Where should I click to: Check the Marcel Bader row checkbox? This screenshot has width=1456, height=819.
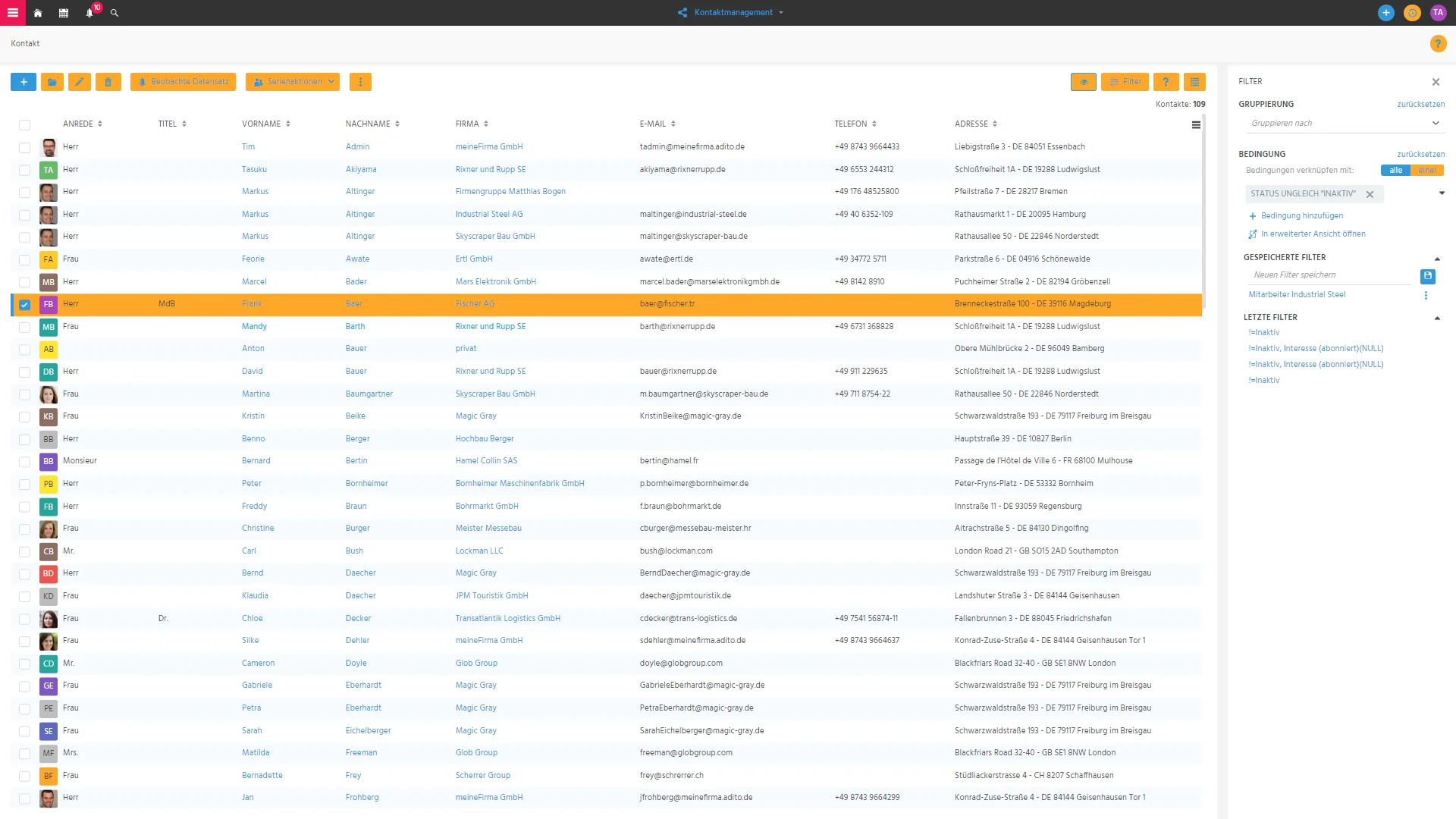pyautogui.click(x=24, y=283)
